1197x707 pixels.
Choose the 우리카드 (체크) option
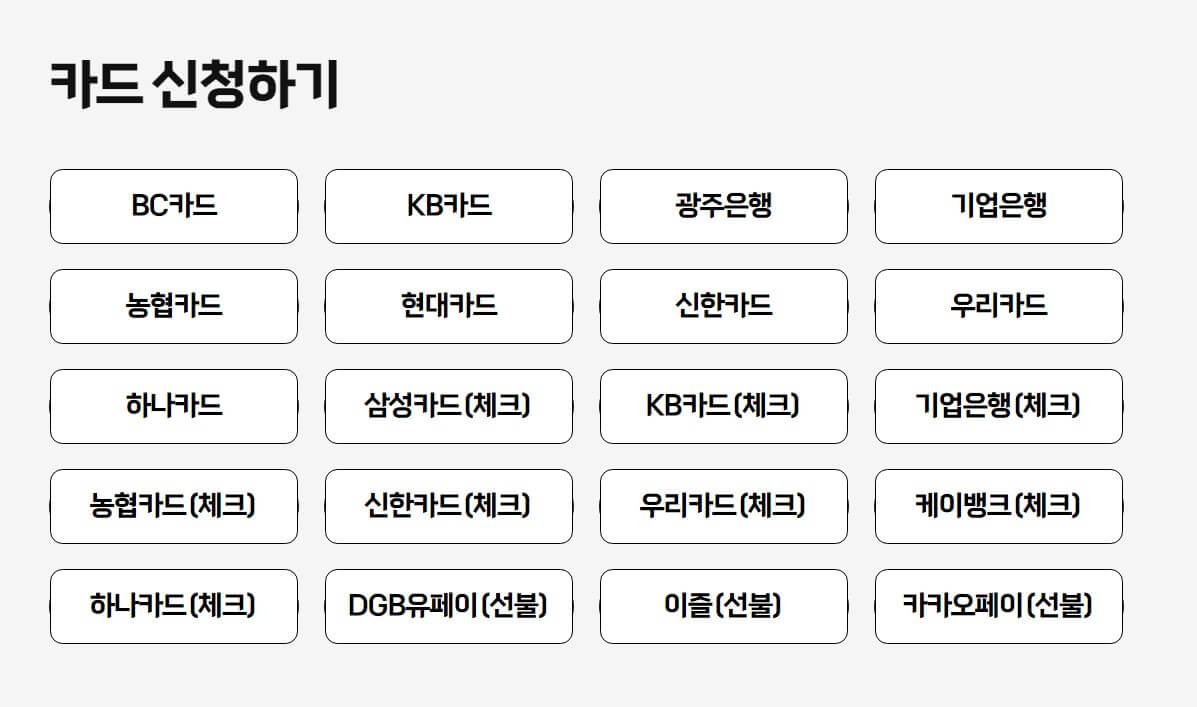click(x=723, y=507)
